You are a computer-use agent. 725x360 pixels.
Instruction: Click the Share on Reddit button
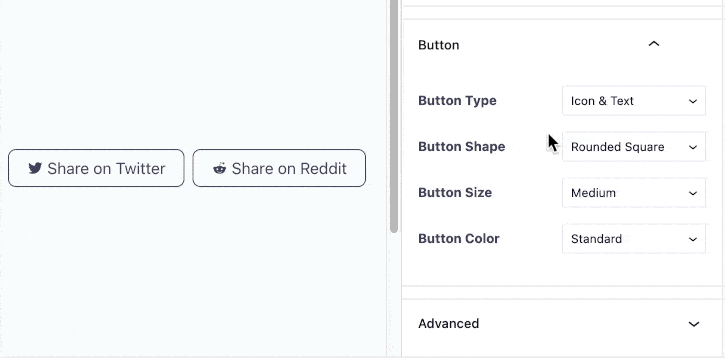(x=279, y=168)
